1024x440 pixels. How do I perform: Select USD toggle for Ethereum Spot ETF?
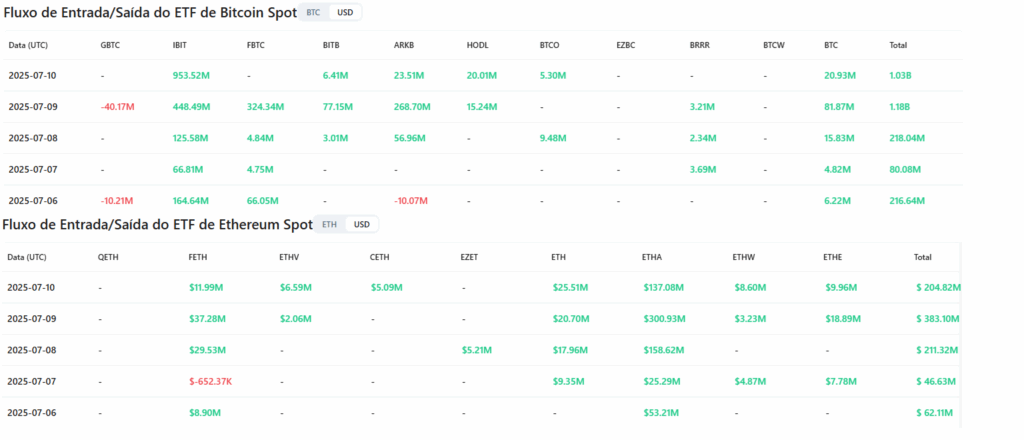coord(362,225)
